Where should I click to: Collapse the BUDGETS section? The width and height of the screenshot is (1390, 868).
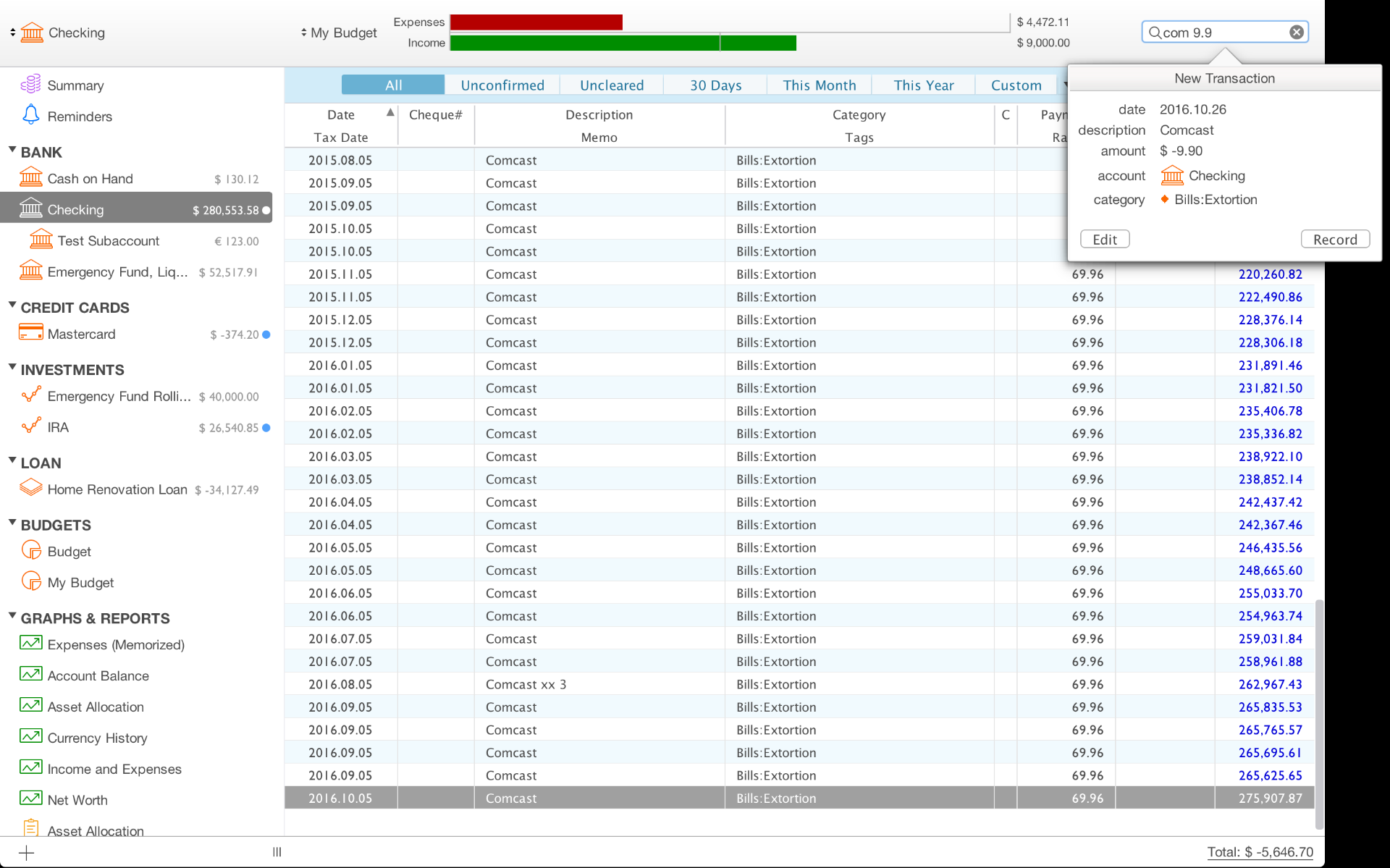click(12, 523)
